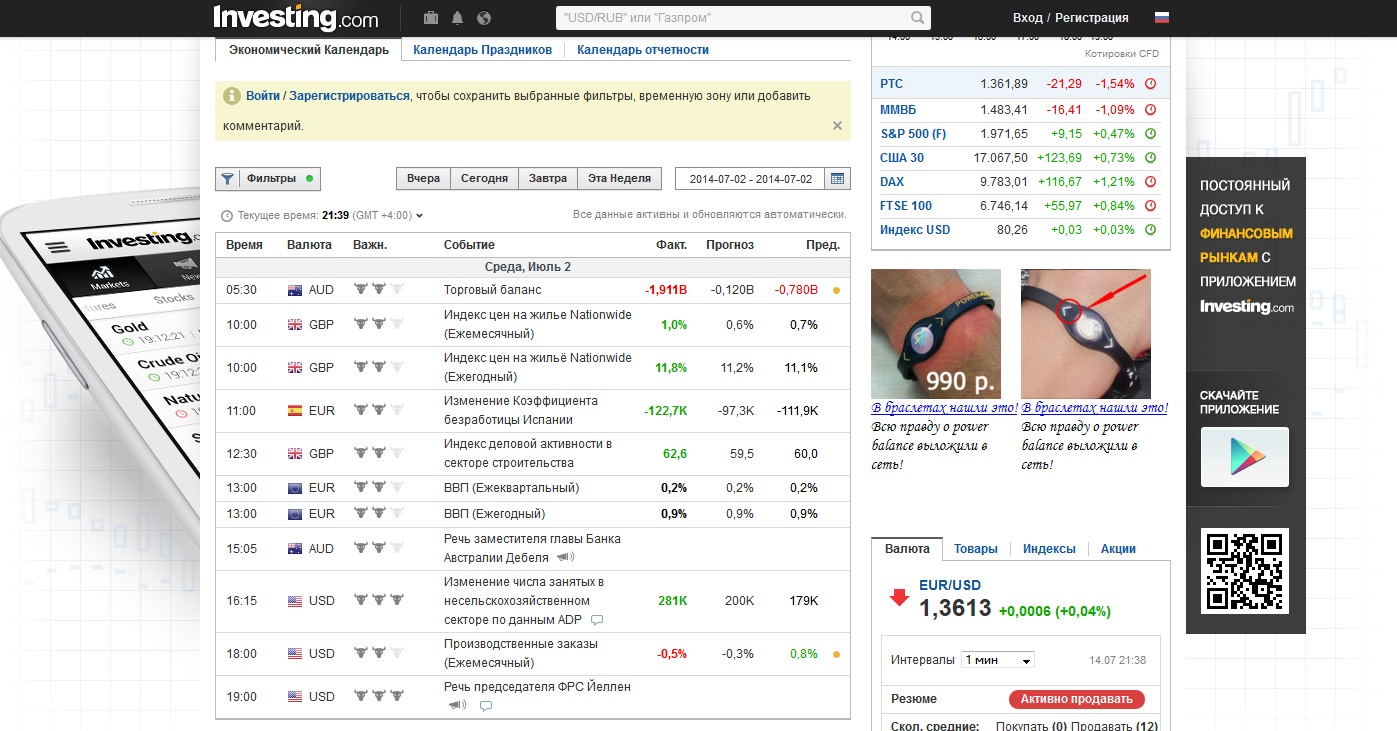Open comment bubble in Йеллен speech row
The image size is (1397, 731).
tap(486, 706)
